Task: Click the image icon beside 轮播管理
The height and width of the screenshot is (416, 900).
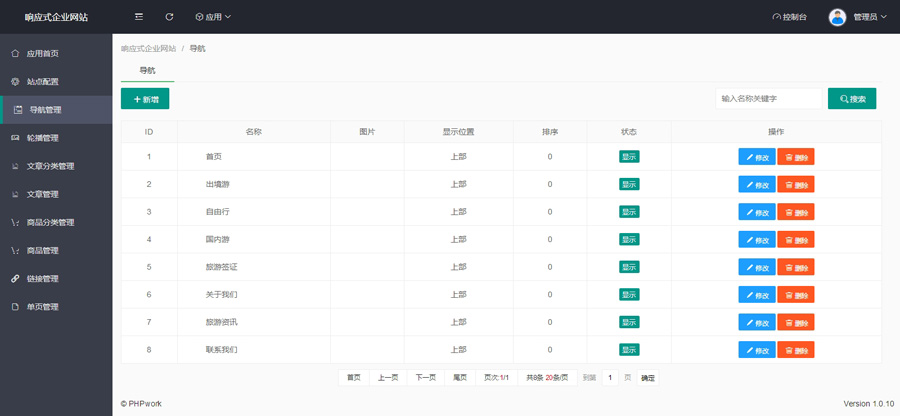Action: [x=15, y=138]
